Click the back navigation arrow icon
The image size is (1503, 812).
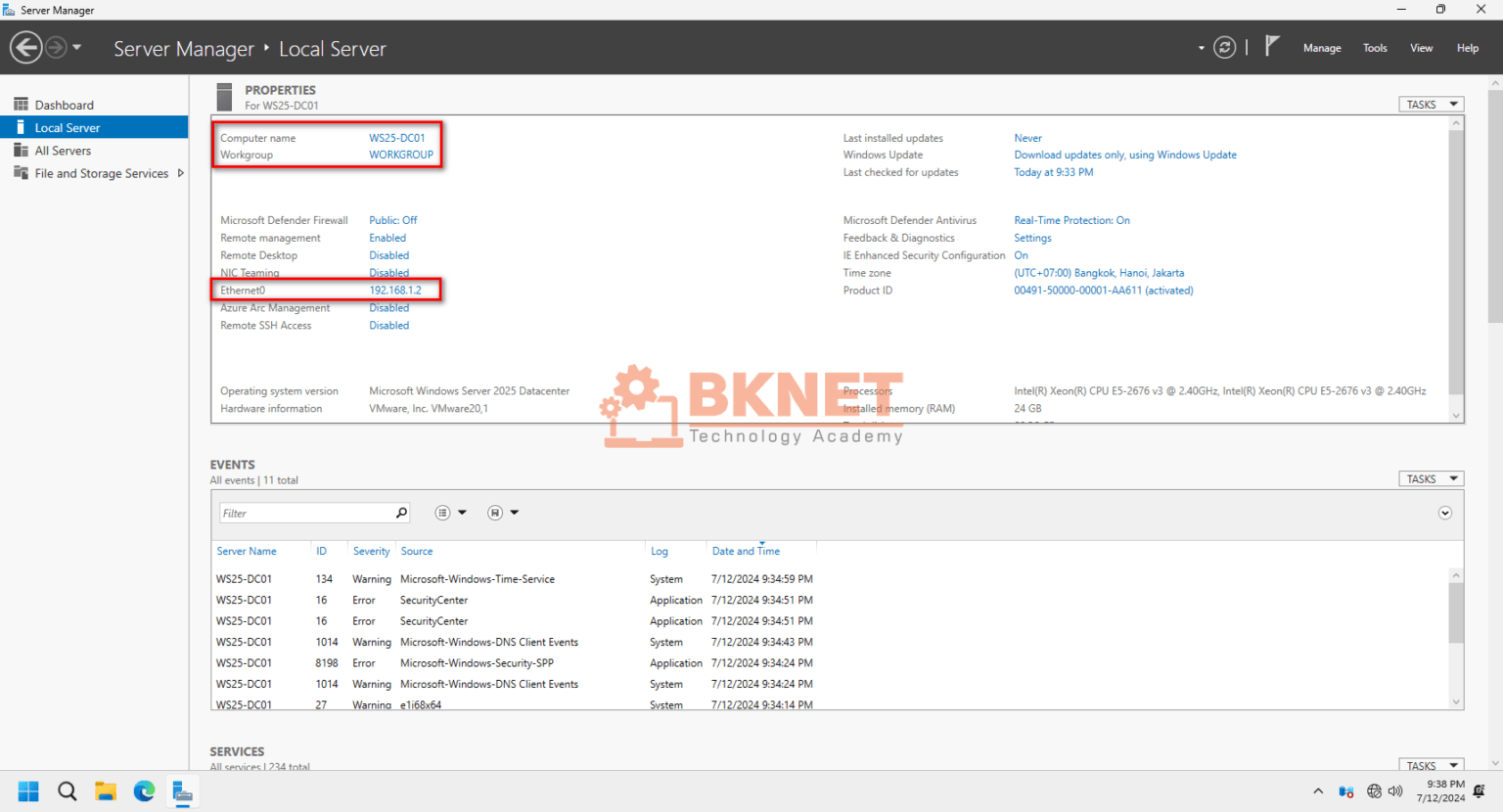point(26,47)
